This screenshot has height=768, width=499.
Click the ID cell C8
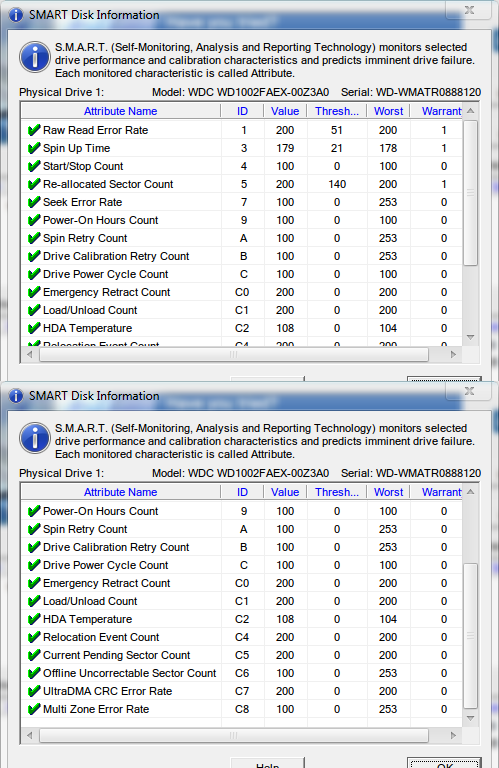(242, 709)
